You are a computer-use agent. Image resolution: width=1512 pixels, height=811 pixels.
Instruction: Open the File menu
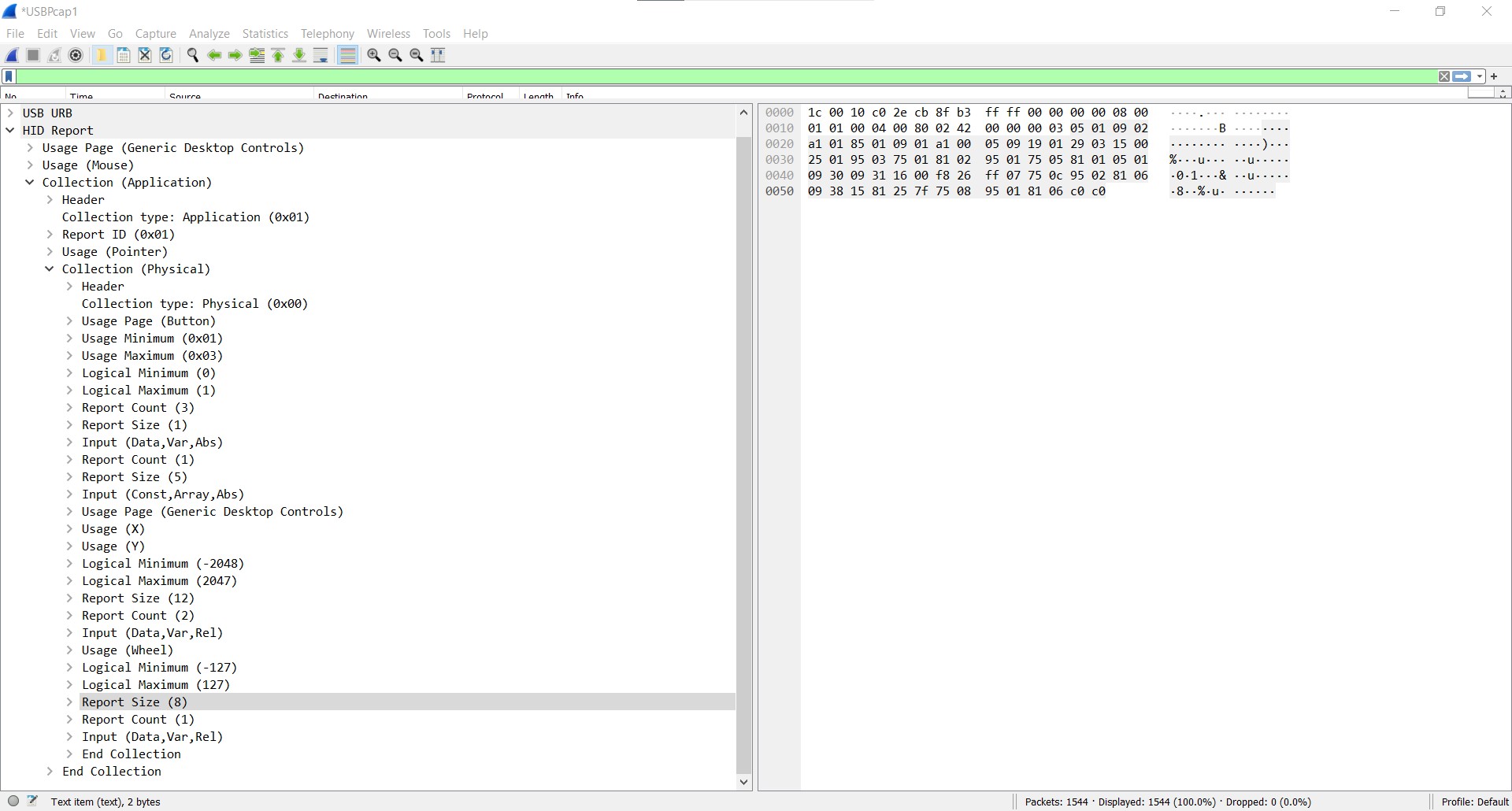pyautogui.click(x=15, y=34)
